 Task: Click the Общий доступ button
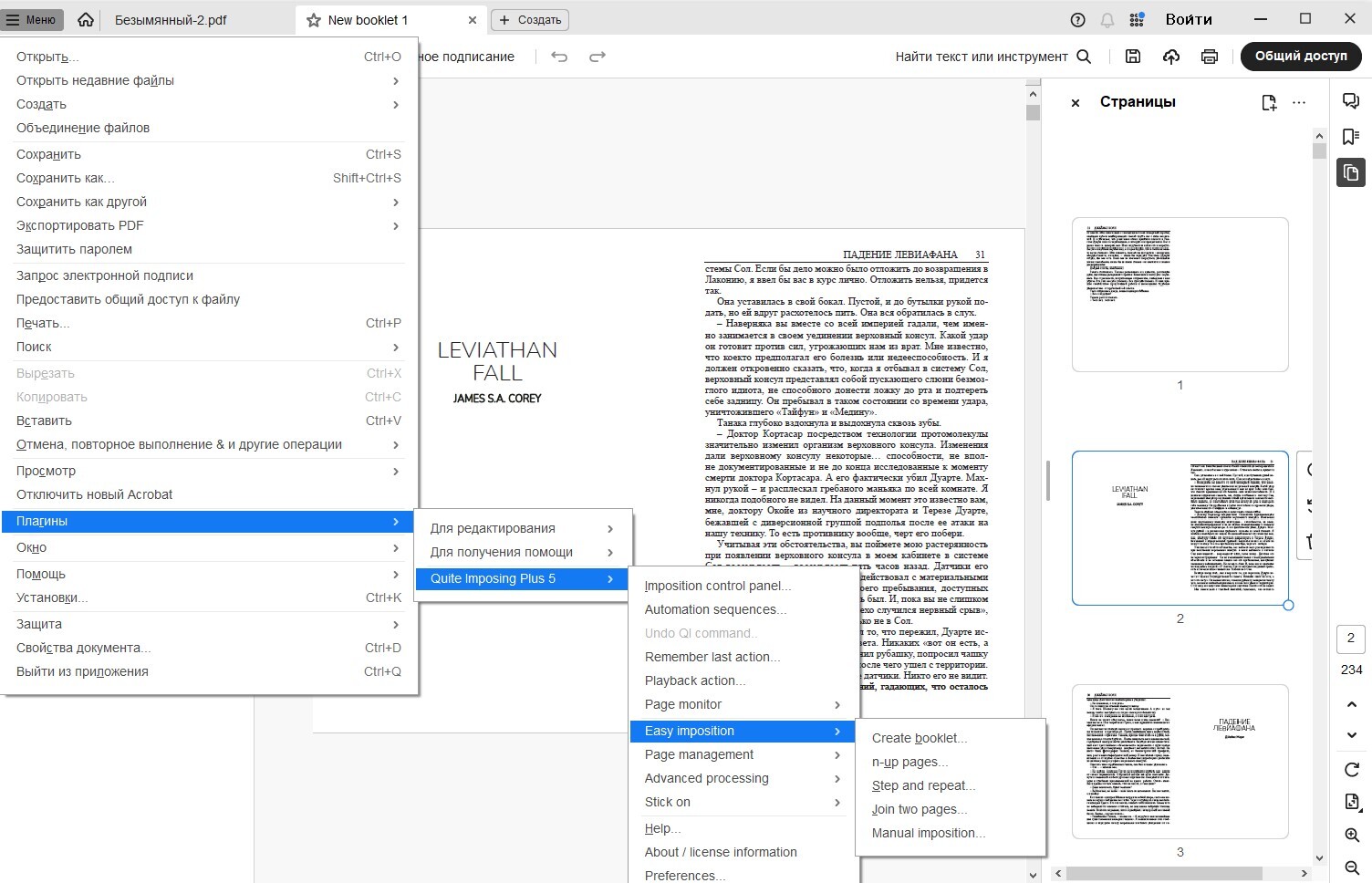tap(1300, 56)
